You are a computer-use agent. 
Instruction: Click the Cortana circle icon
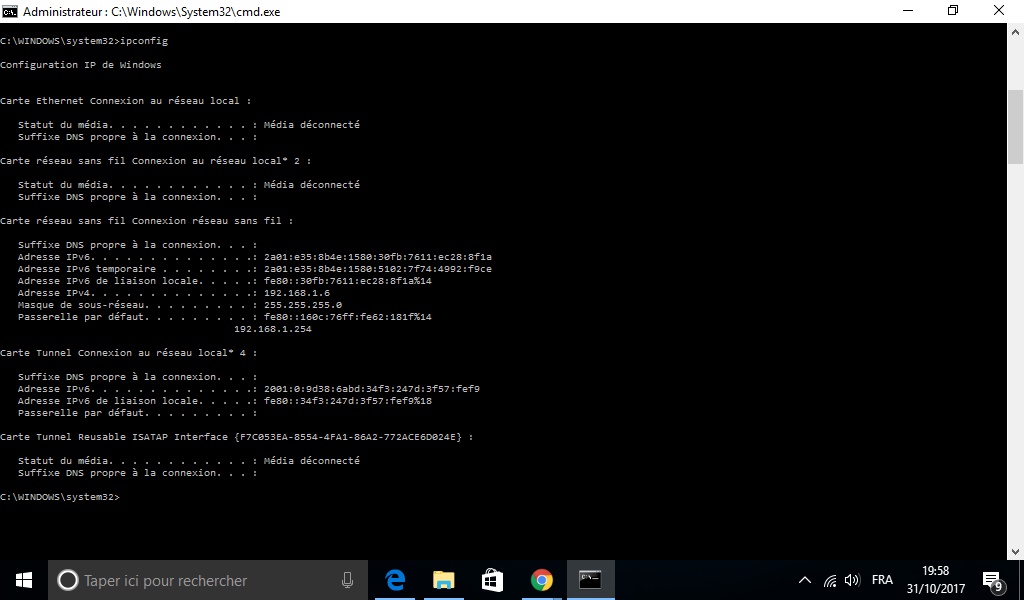[x=68, y=580]
